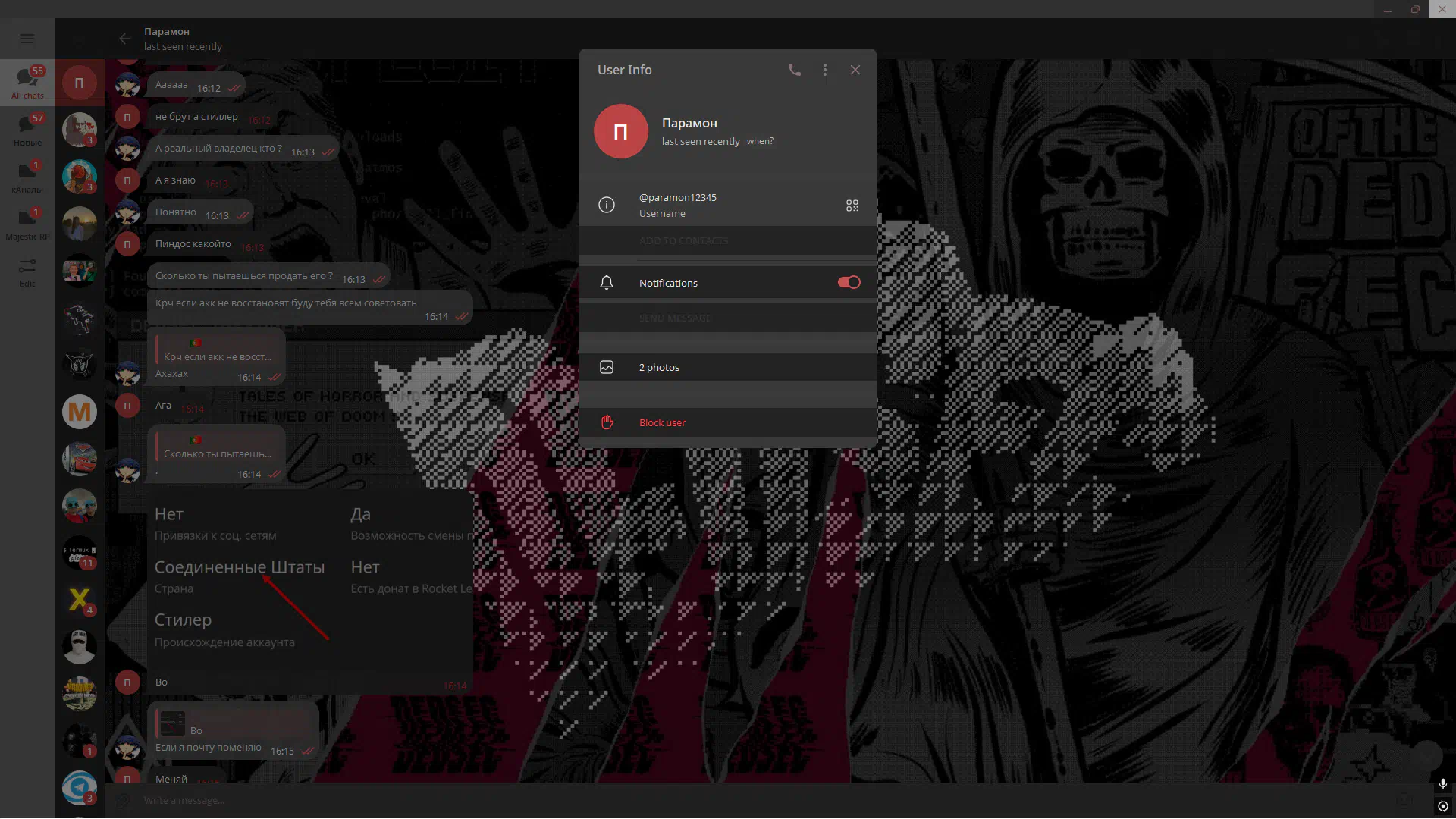Screen dimensions: 1456x819
Task: Open the account details screenshot in chat
Action: point(311,580)
